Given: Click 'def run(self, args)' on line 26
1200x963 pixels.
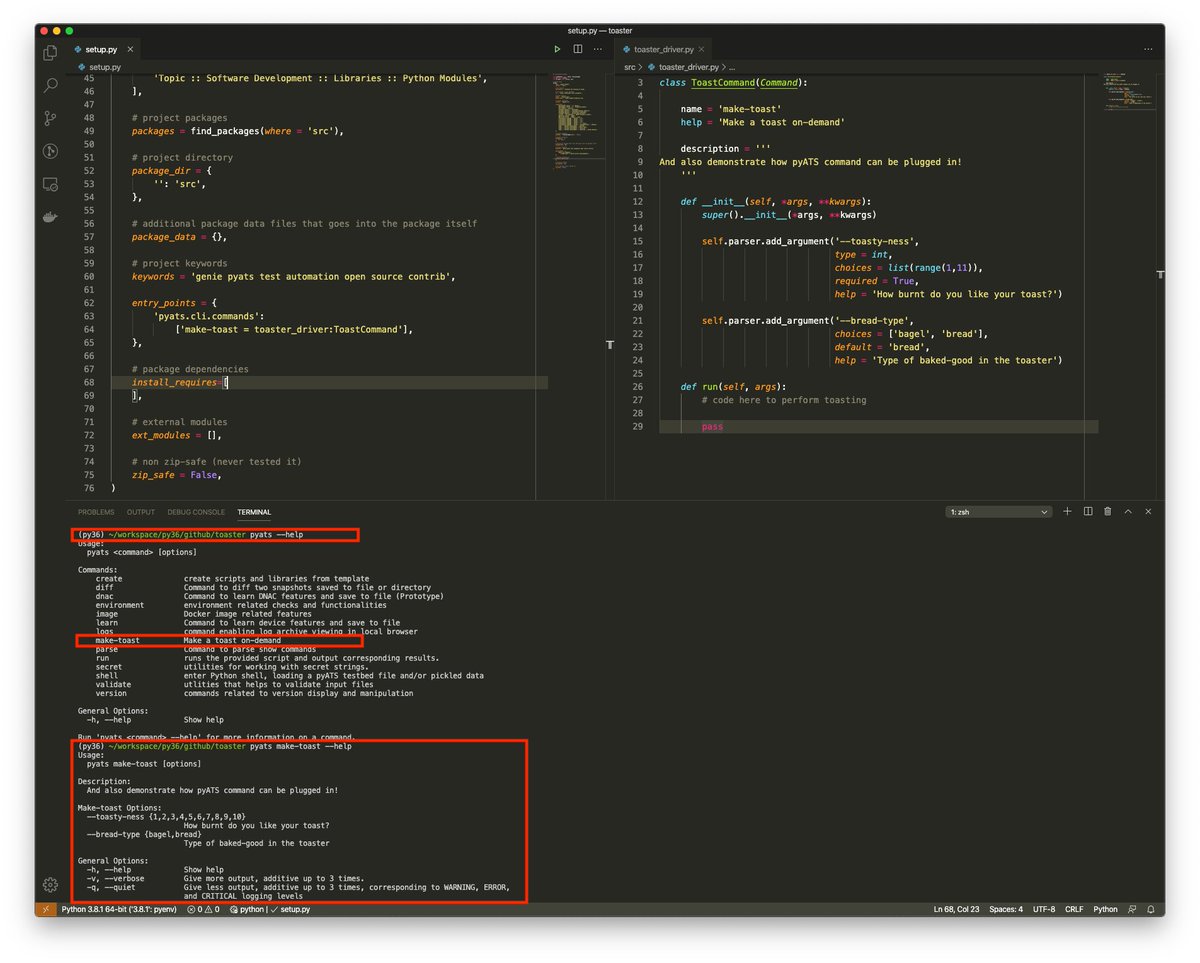Looking at the screenshot, I should [x=733, y=386].
